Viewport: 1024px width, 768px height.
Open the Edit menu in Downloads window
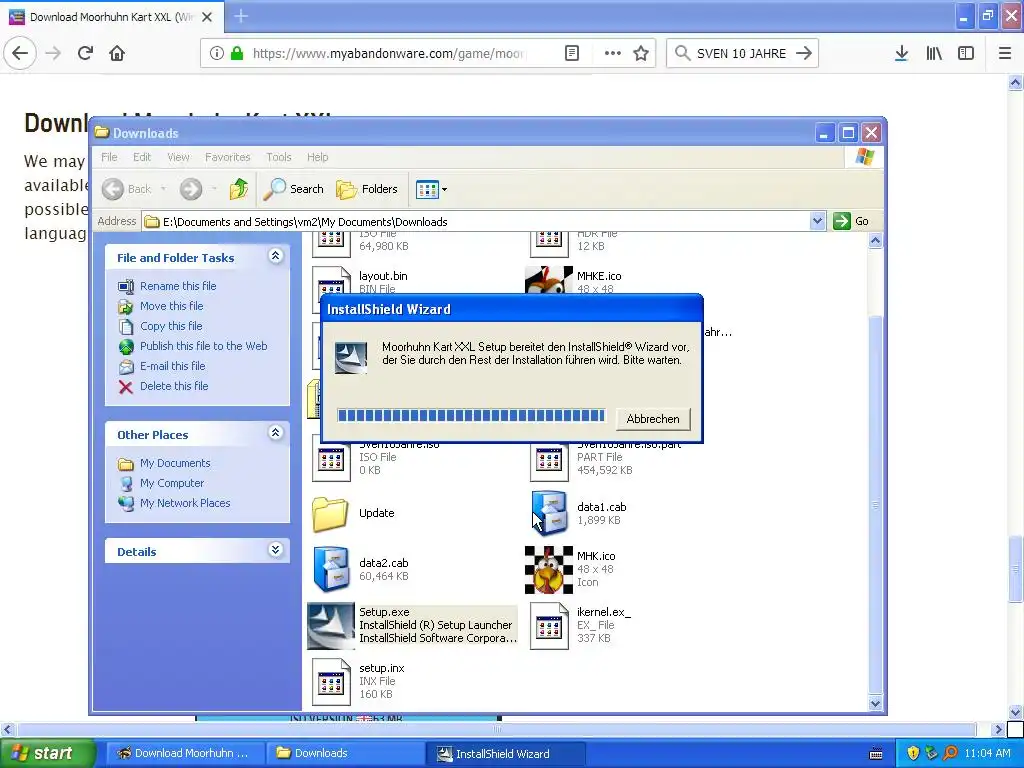(142, 157)
